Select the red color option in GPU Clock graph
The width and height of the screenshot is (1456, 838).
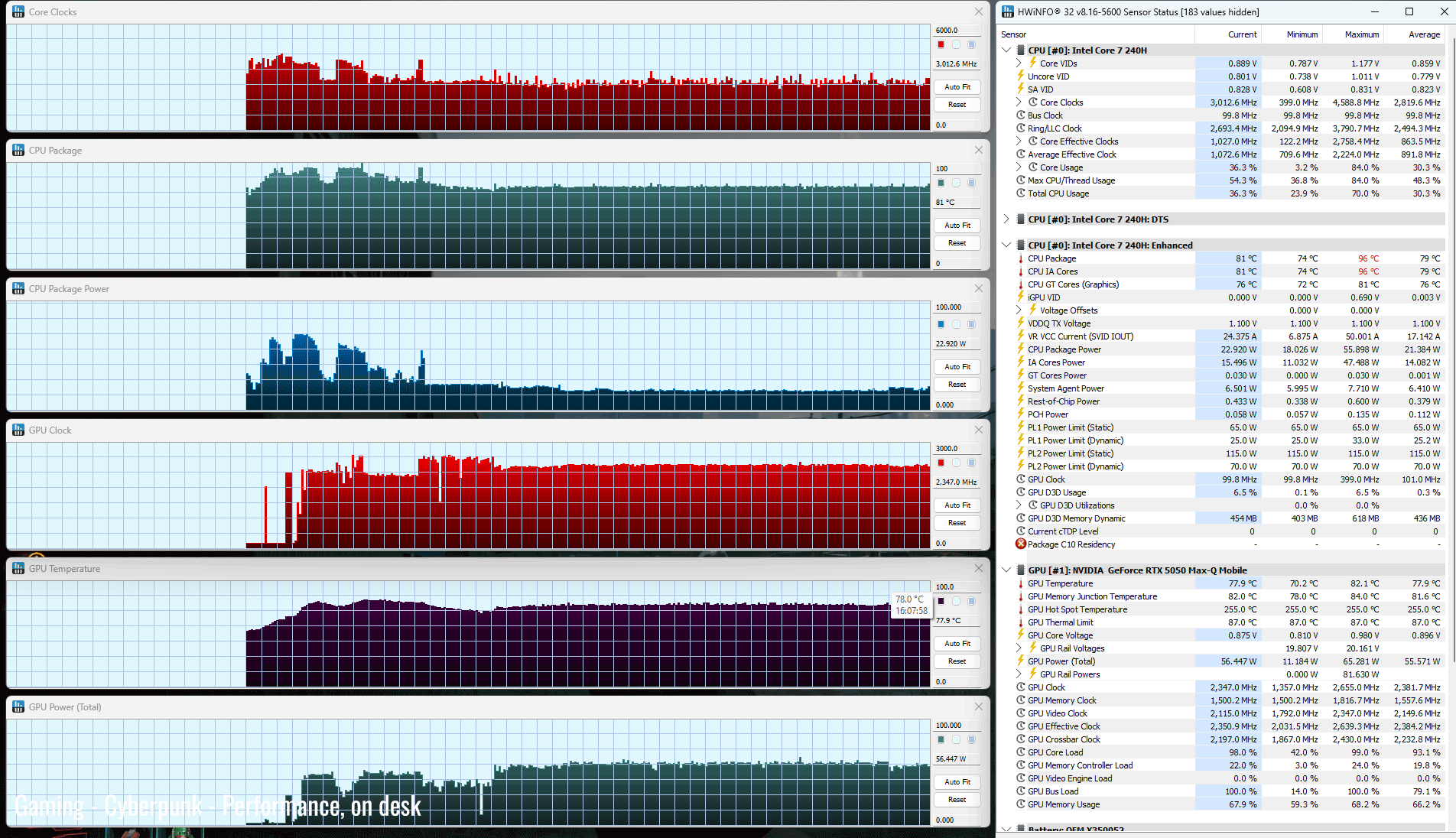click(x=941, y=463)
